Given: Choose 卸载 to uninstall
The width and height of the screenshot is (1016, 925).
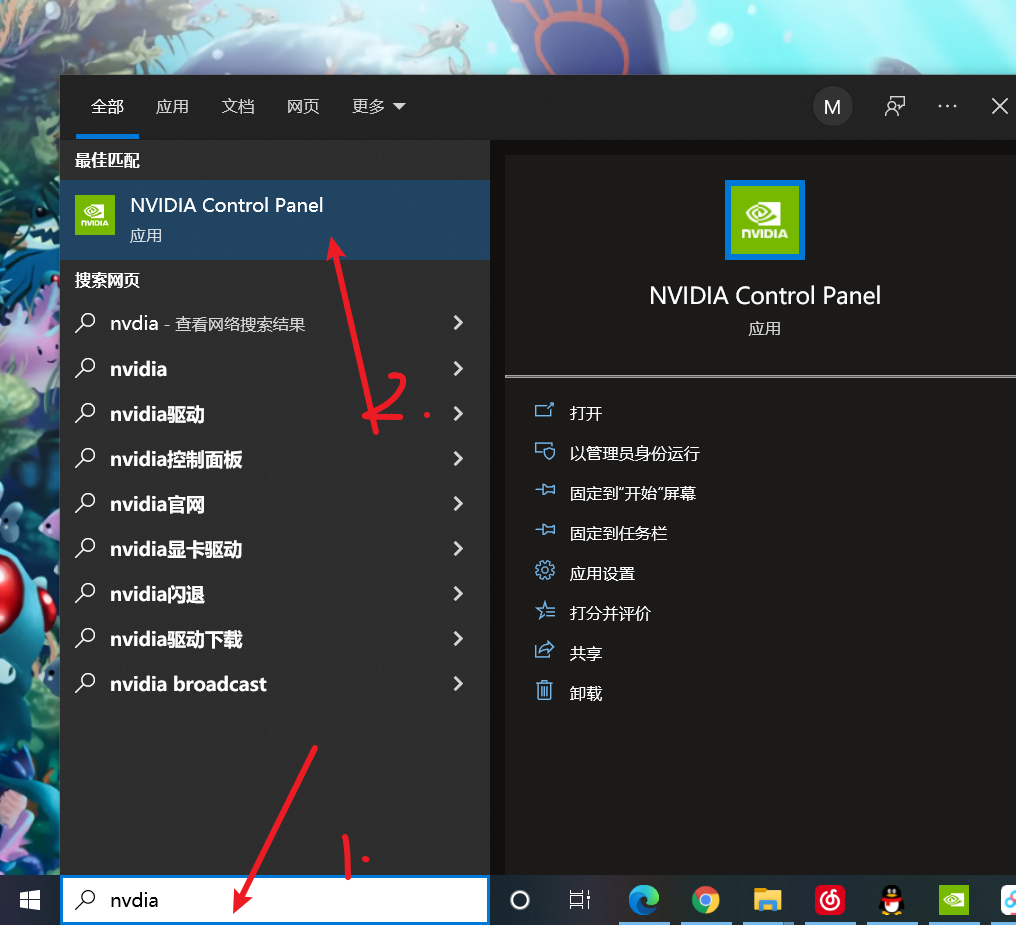Looking at the screenshot, I should [x=586, y=694].
